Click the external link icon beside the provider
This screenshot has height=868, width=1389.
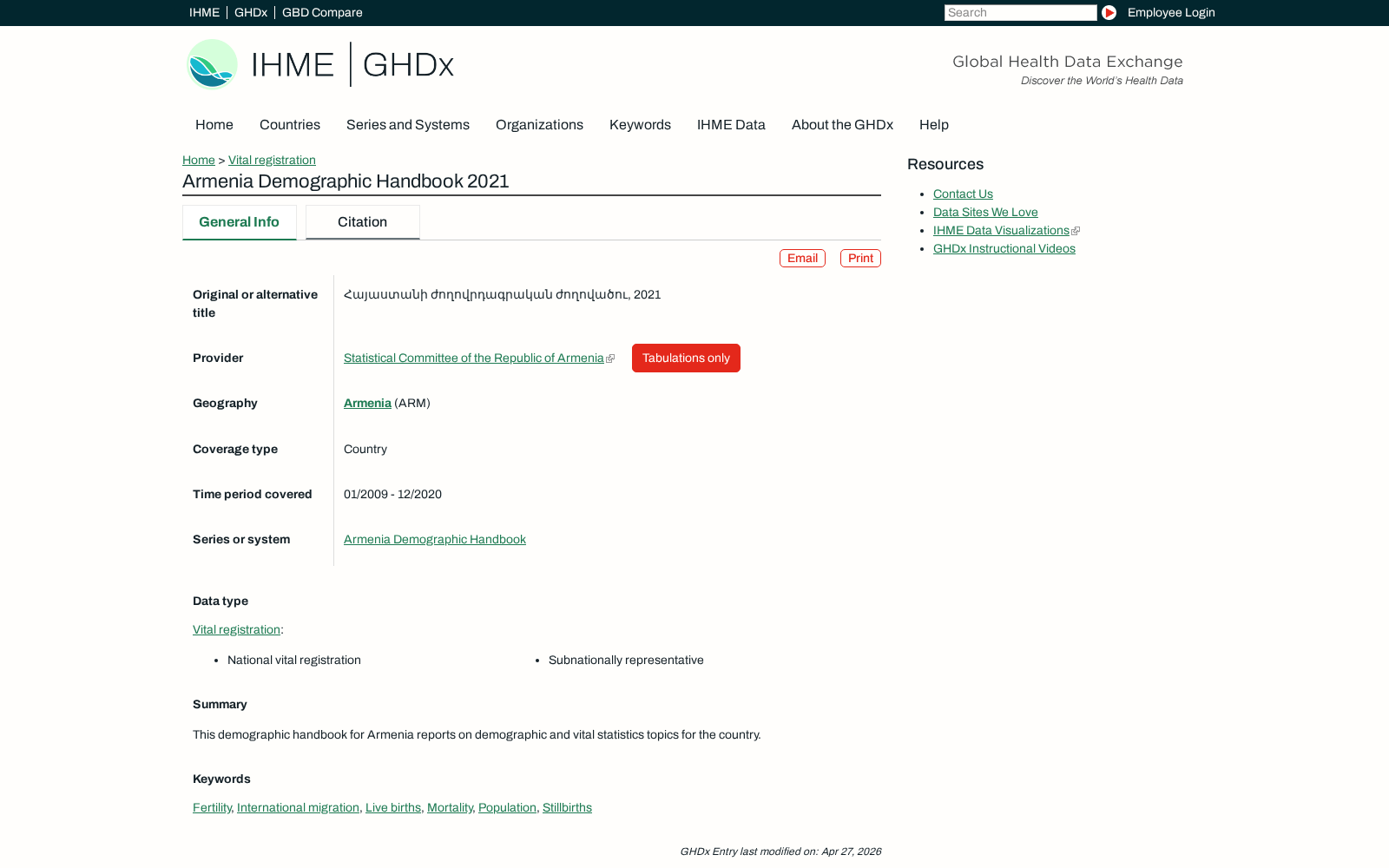[610, 358]
